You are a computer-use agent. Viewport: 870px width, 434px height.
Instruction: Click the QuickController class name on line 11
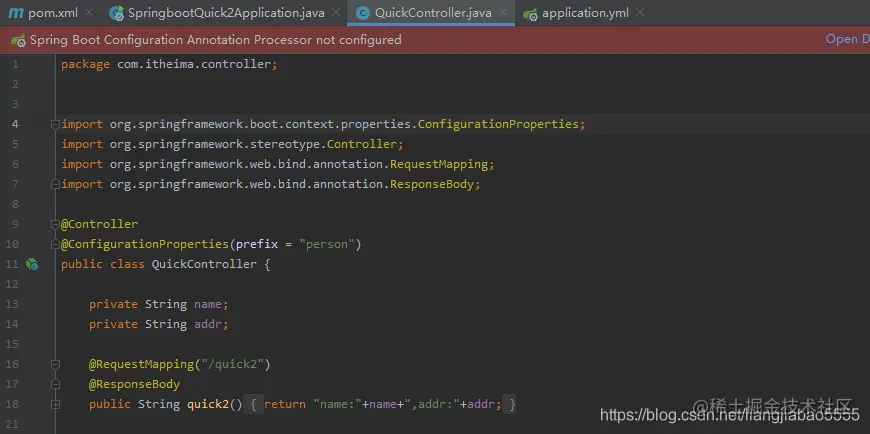204,264
